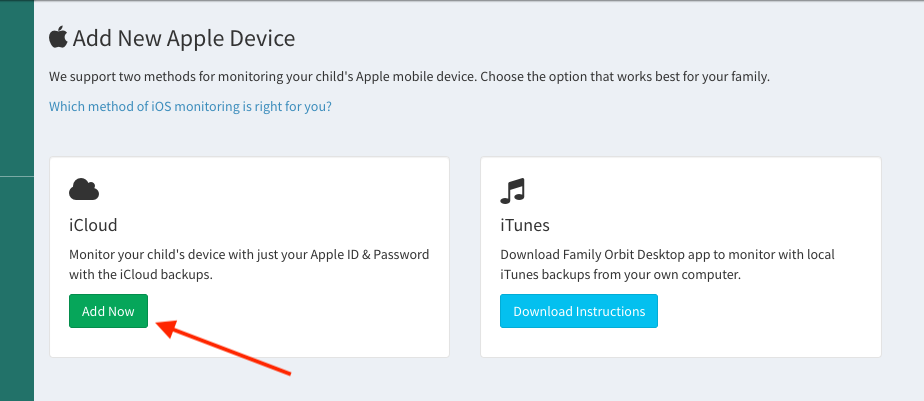Click the Add New Apple Device heading
Viewport: 924px width, 401px height.
(x=184, y=39)
